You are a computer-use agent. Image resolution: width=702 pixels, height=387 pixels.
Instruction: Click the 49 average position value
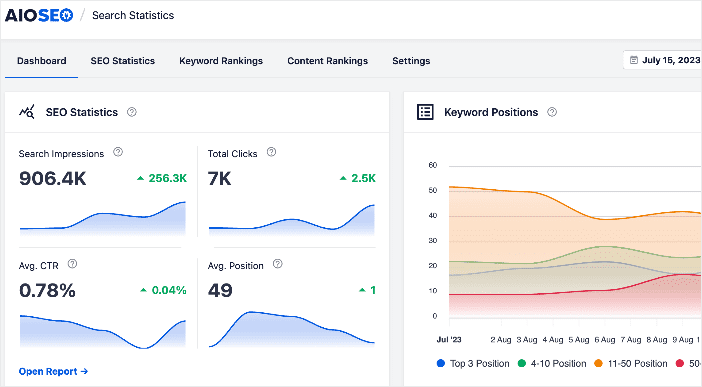(220, 290)
